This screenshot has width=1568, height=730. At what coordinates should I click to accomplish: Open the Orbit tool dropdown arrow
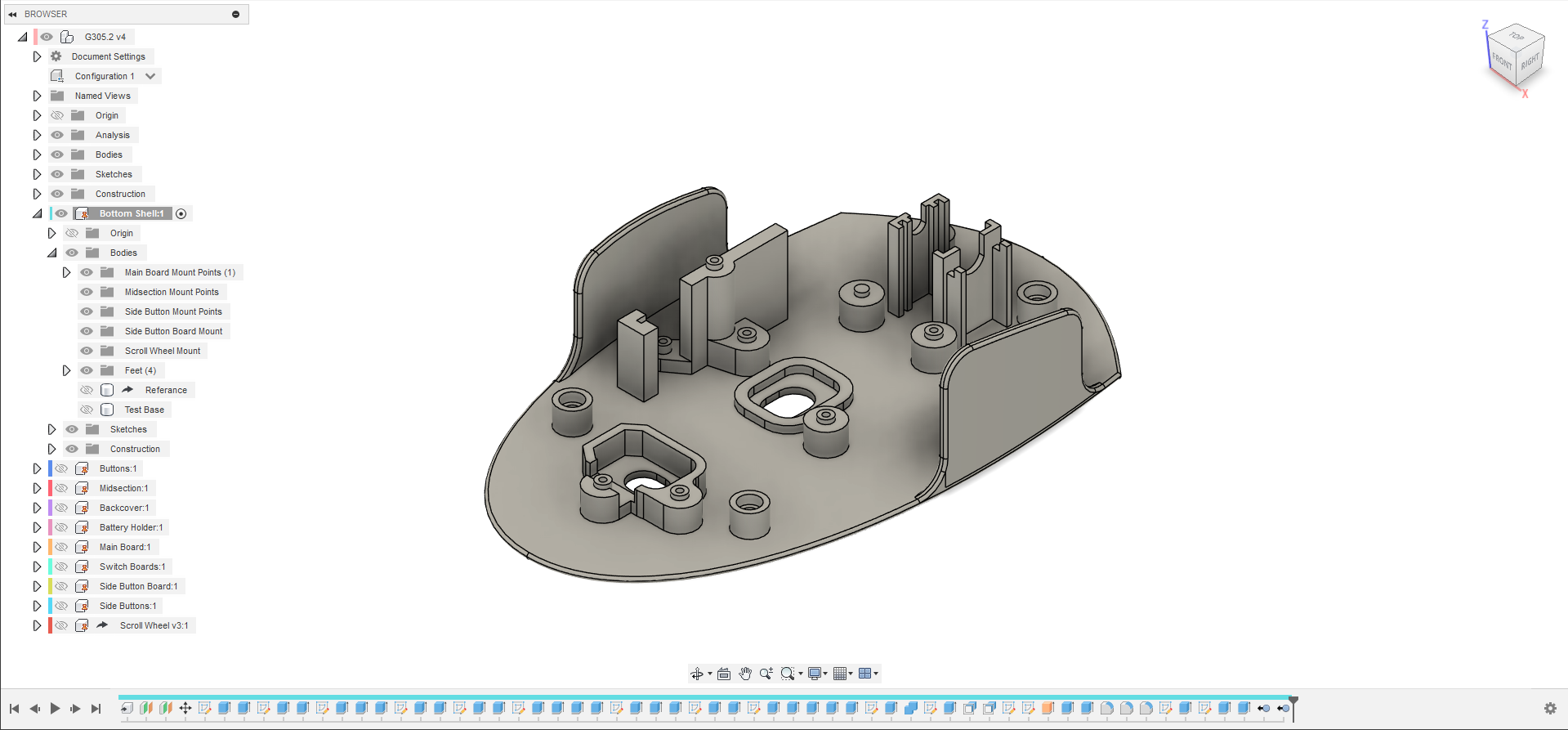coord(709,674)
